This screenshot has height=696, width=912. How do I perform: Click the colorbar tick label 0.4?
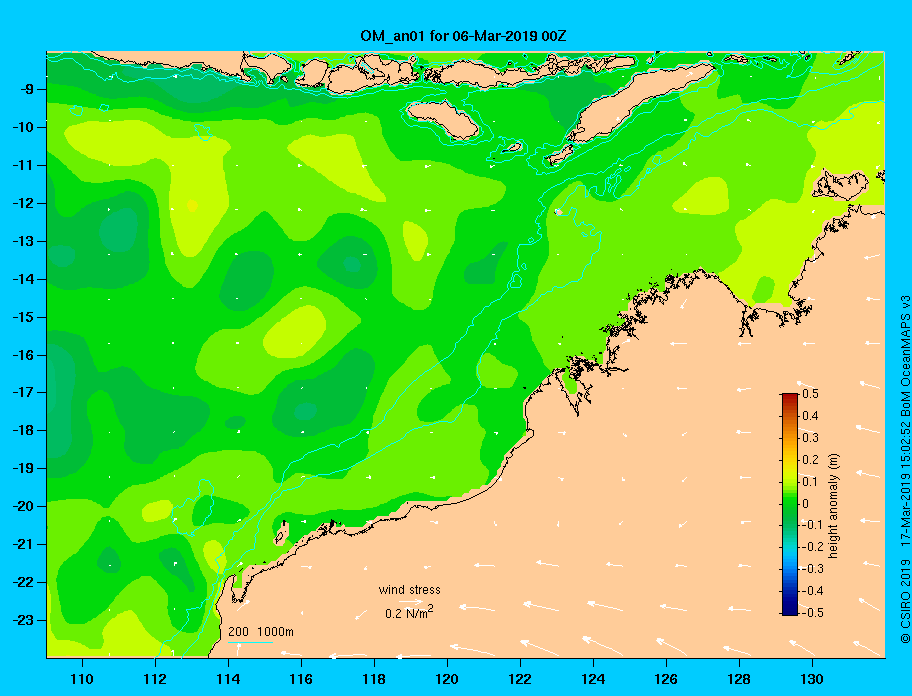810,416
